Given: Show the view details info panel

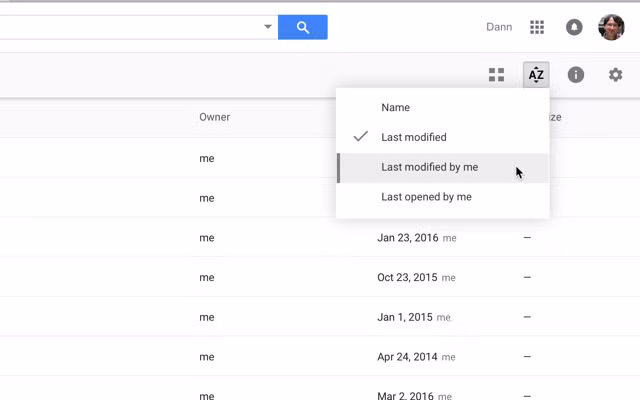Looking at the screenshot, I should point(576,75).
